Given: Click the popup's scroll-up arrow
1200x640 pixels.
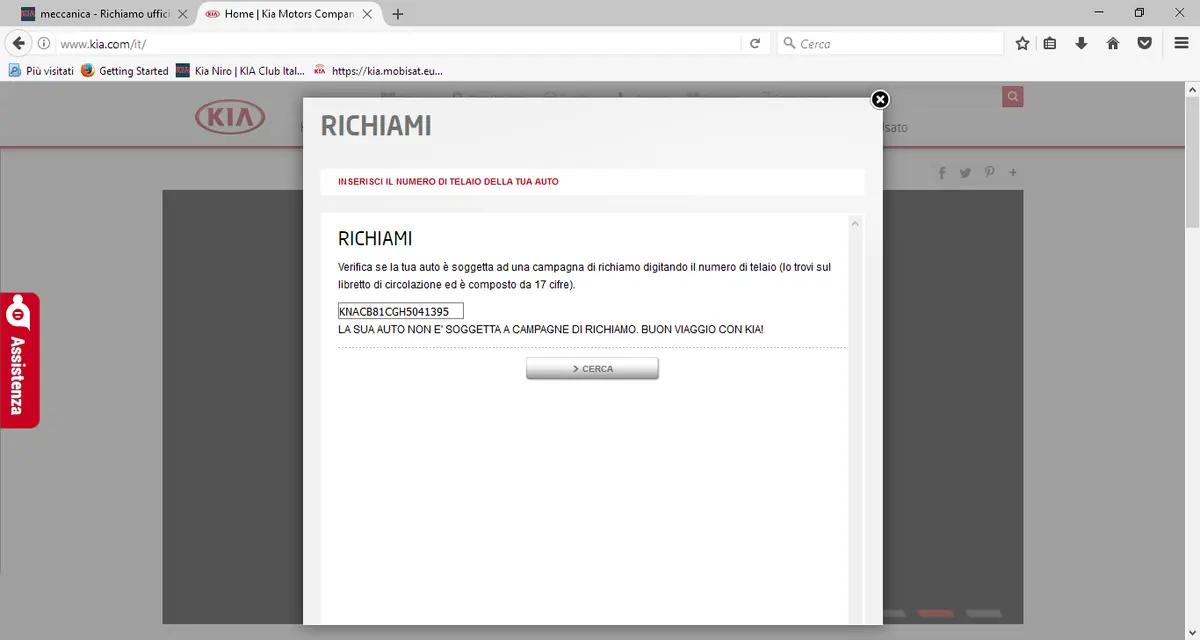Looking at the screenshot, I should point(855,224).
